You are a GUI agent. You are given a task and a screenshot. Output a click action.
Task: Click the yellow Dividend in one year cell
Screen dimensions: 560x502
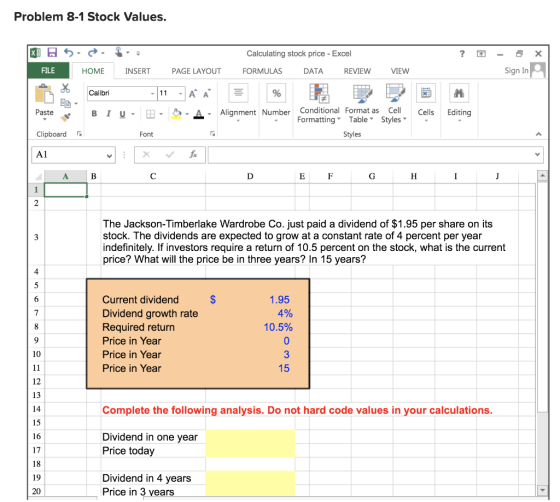(x=250, y=436)
